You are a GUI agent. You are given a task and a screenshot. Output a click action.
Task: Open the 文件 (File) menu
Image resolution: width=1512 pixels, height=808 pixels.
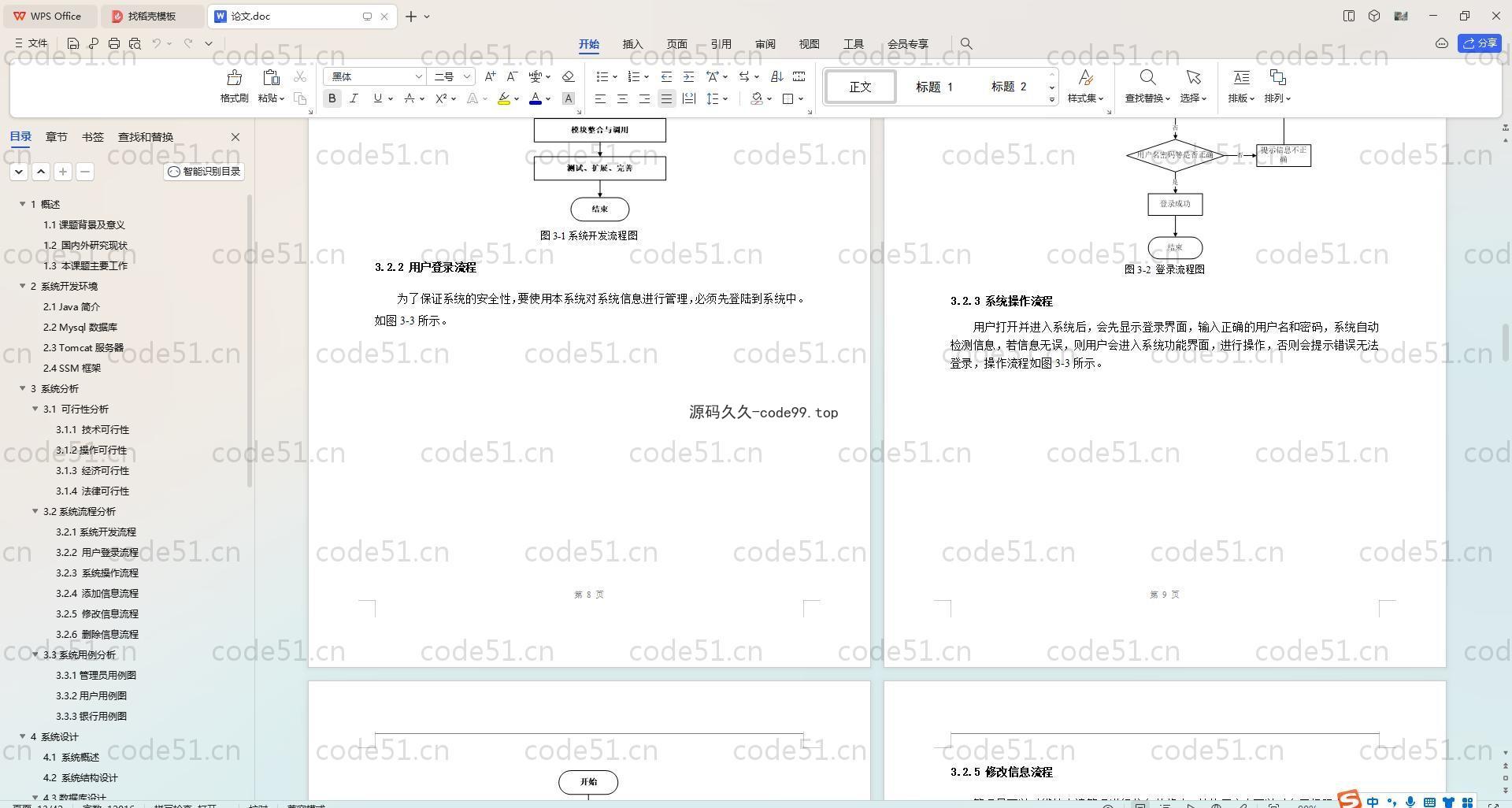31,44
